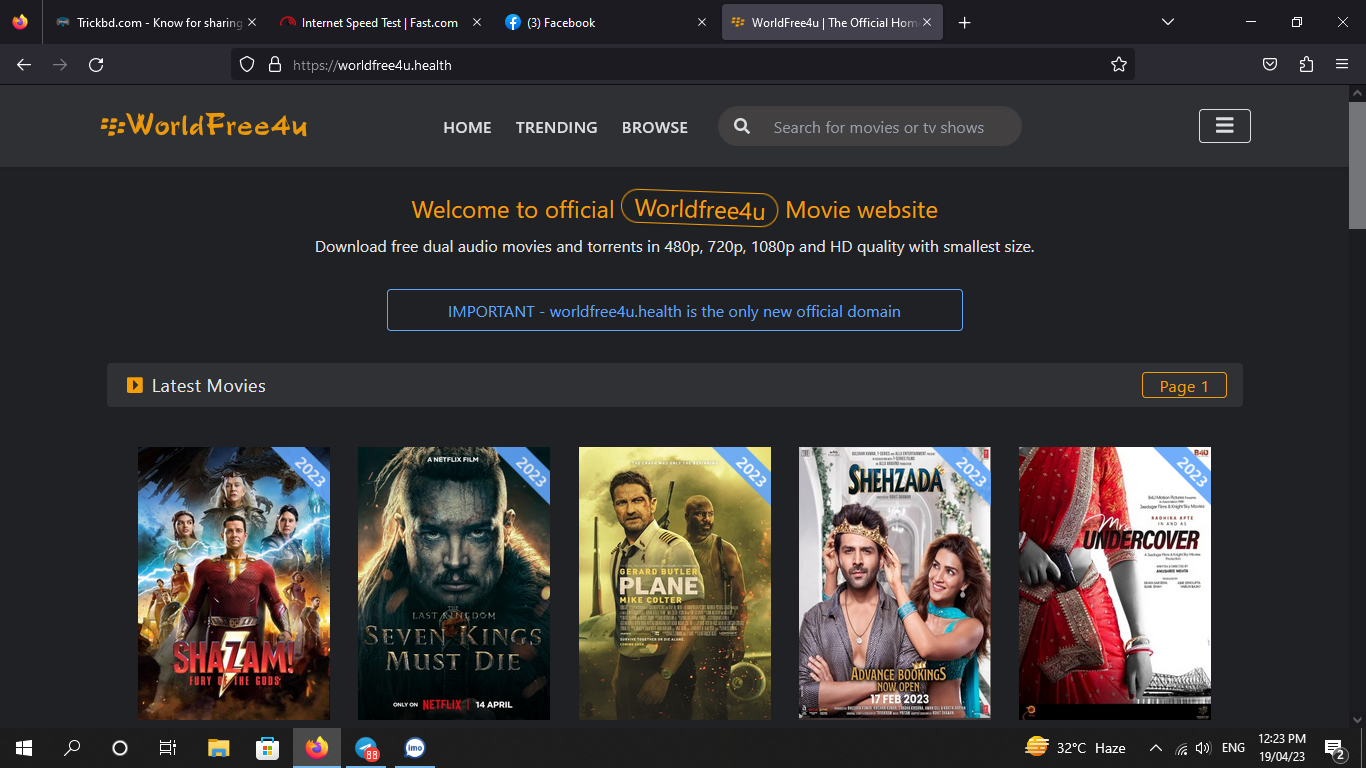The image size is (1366, 768).
Task: Click the Page 1 button
Action: (1184, 385)
